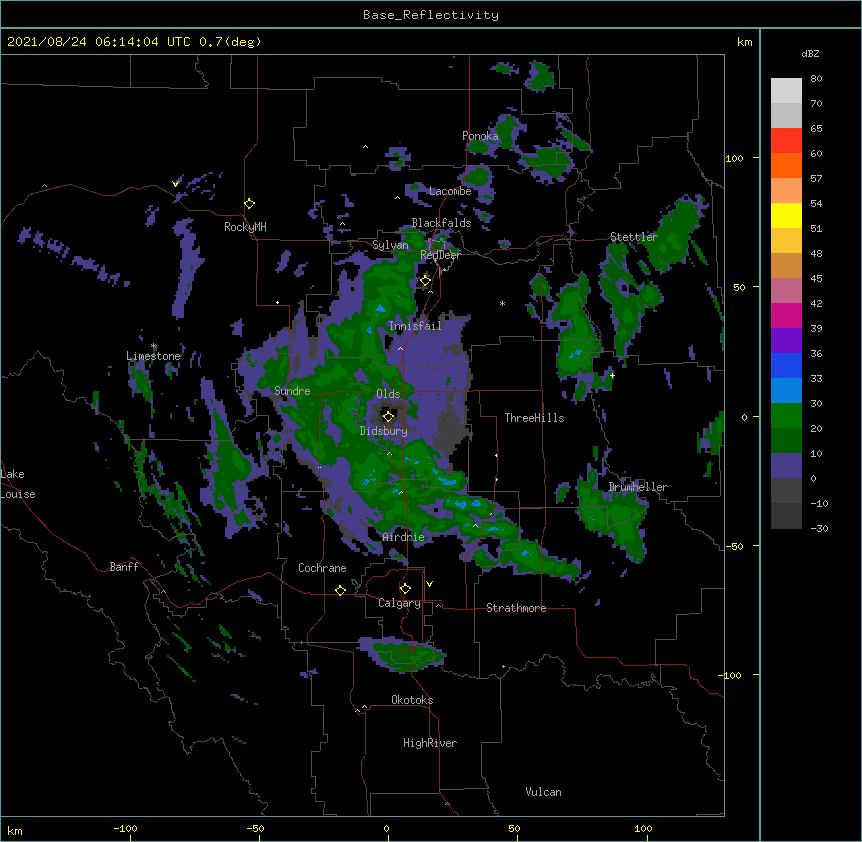This screenshot has width=862, height=842.
Task: Click the km unit label at top right
Action: pos(744,42)
